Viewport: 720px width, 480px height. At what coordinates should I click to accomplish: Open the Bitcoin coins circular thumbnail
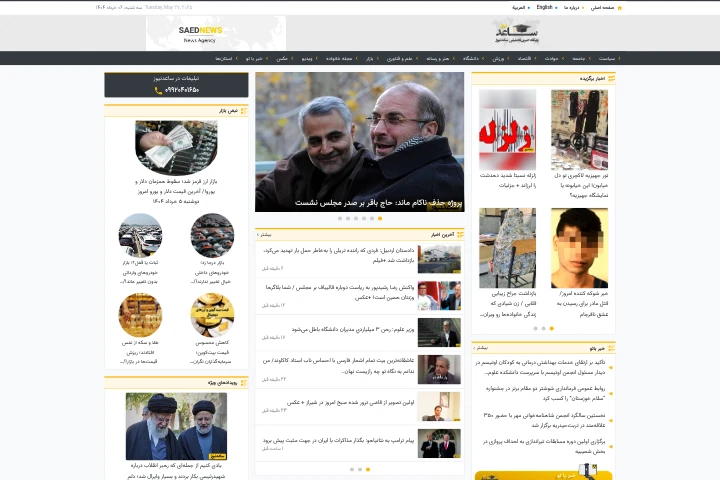(x=212, y=315)
